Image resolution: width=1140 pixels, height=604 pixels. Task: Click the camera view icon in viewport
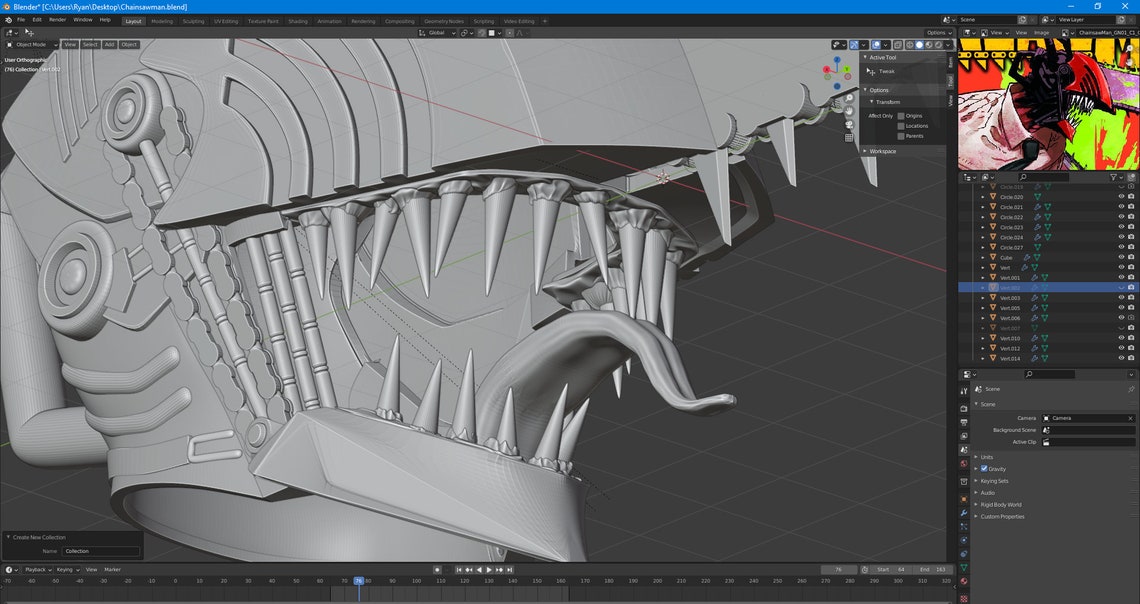click(849, 125)
